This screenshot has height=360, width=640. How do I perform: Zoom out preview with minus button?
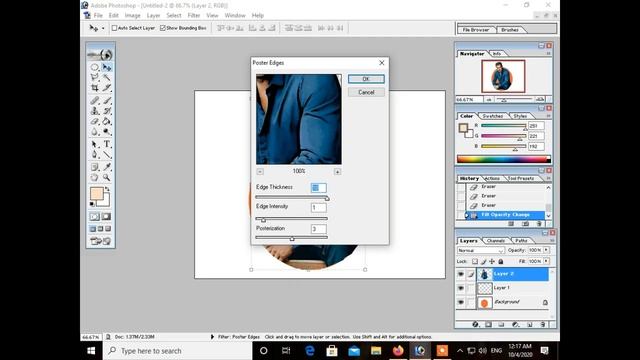point(260,172)
